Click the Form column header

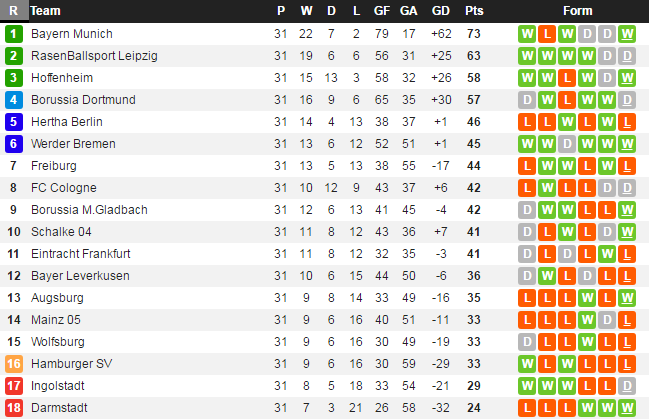[577, 11]
